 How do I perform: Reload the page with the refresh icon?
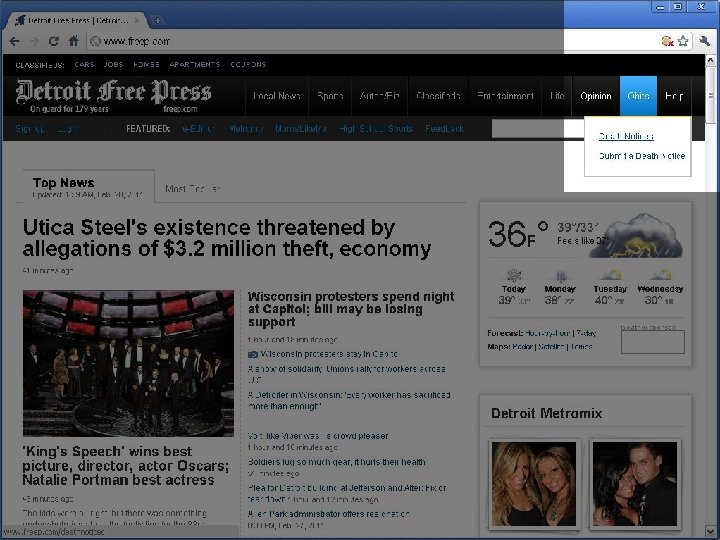pos(54,41)
